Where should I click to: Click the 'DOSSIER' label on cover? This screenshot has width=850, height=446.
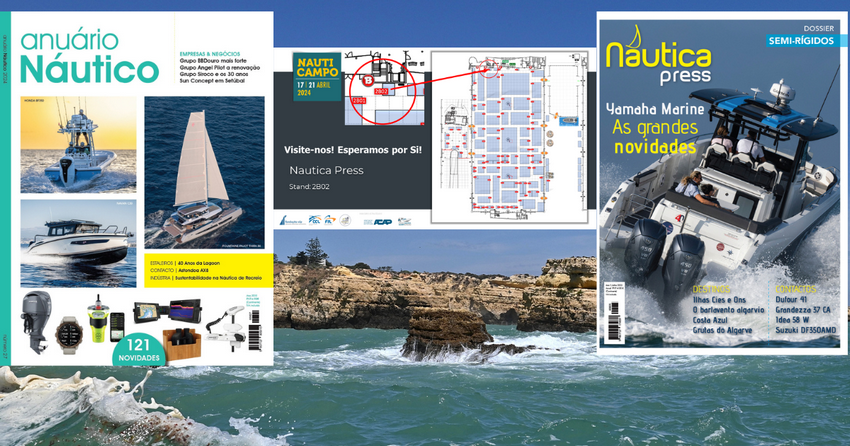click(x=819, y=29)
